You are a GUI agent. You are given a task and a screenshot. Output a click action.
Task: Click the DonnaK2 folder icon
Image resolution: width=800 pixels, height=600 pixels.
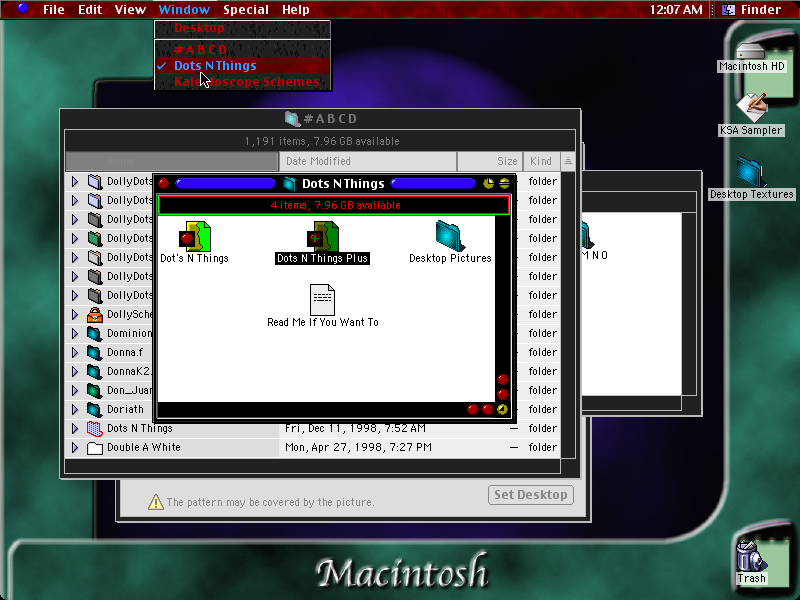click(x=95, y=371)
